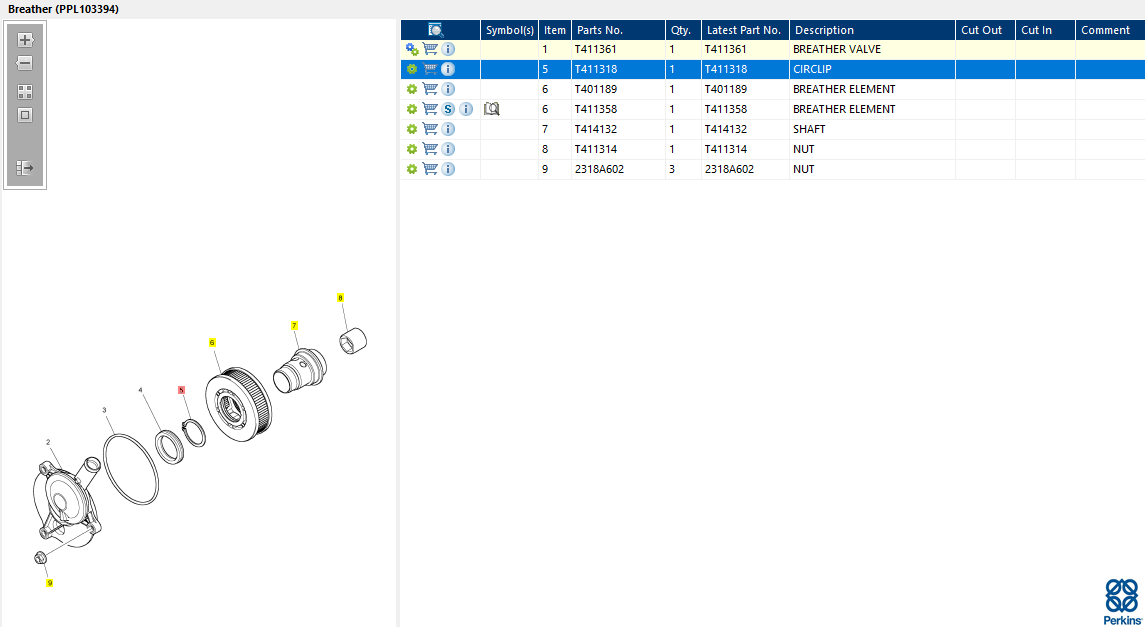Viewport: 1145px width, 627px height.
Task: Add BREATHER VALVE T411361 to cart
Action: point(431,50)
